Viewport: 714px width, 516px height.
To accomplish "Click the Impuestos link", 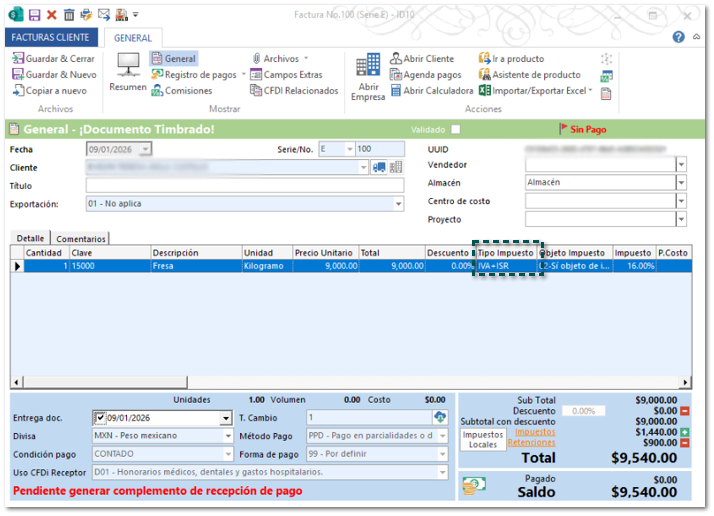I will tap(535, 432).
